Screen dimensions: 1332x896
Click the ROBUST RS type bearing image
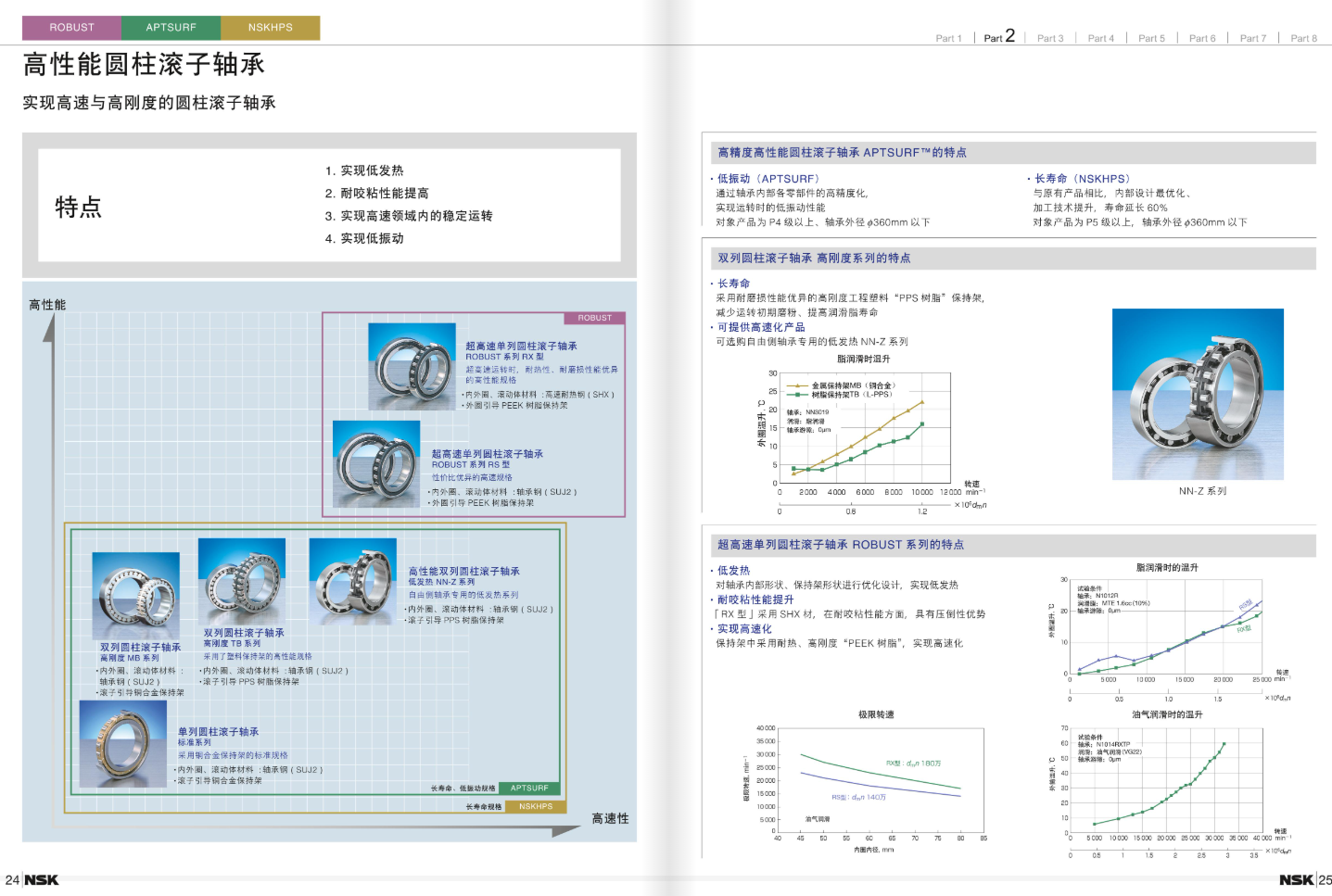(x=376, y=464)
